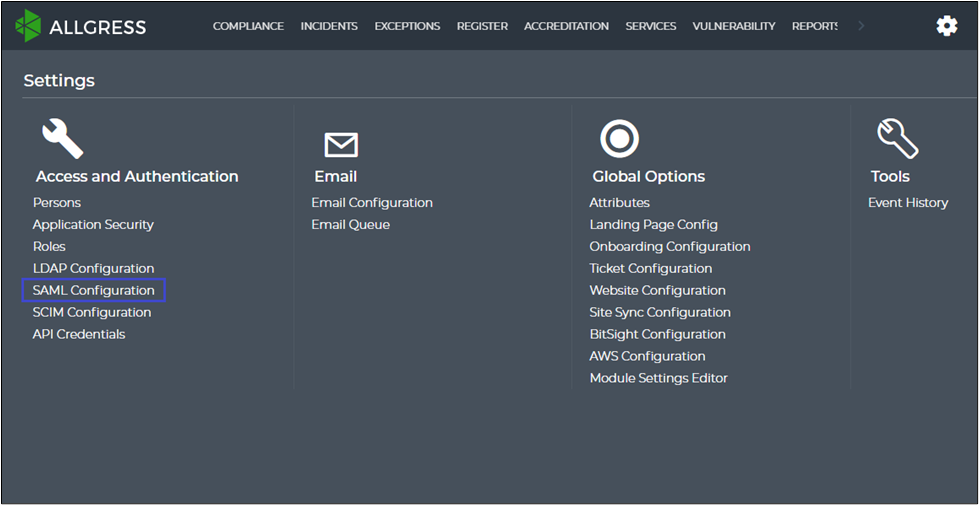Click the Global Options circle icon
This screenshot has width=979, height=505.
pyautogui.click(x=619, y=139)
